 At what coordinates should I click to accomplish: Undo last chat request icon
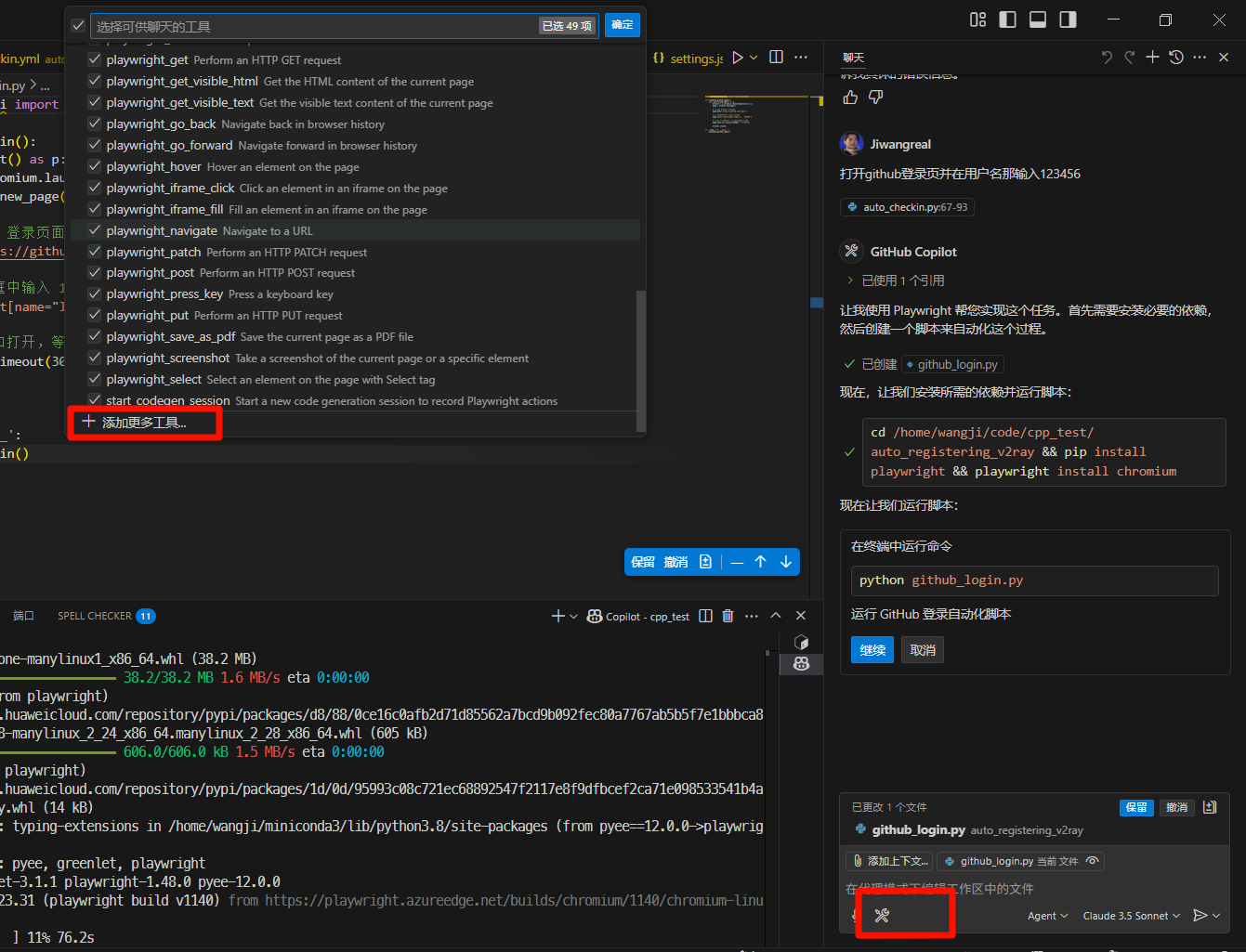tap(1106, 58)
